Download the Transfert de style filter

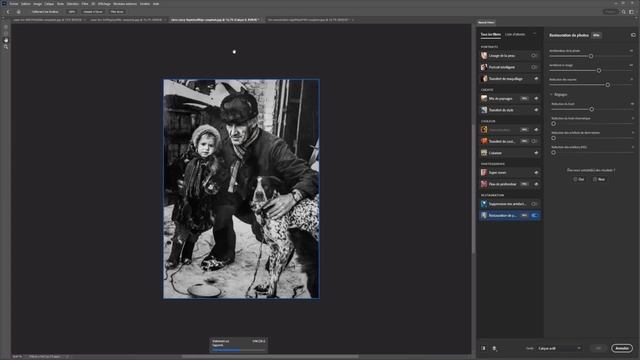click(536, 110)
